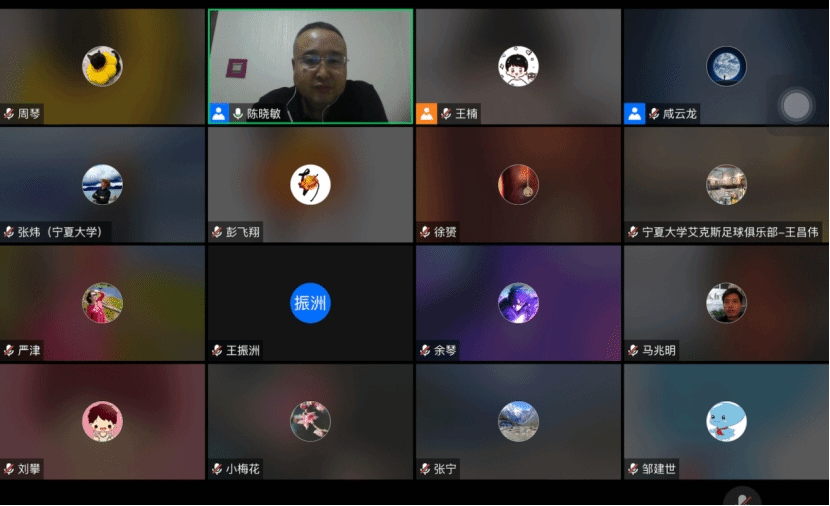Click the muted mic icon beside 邹建世
830x506 pixels.
(x=633, y=469)
